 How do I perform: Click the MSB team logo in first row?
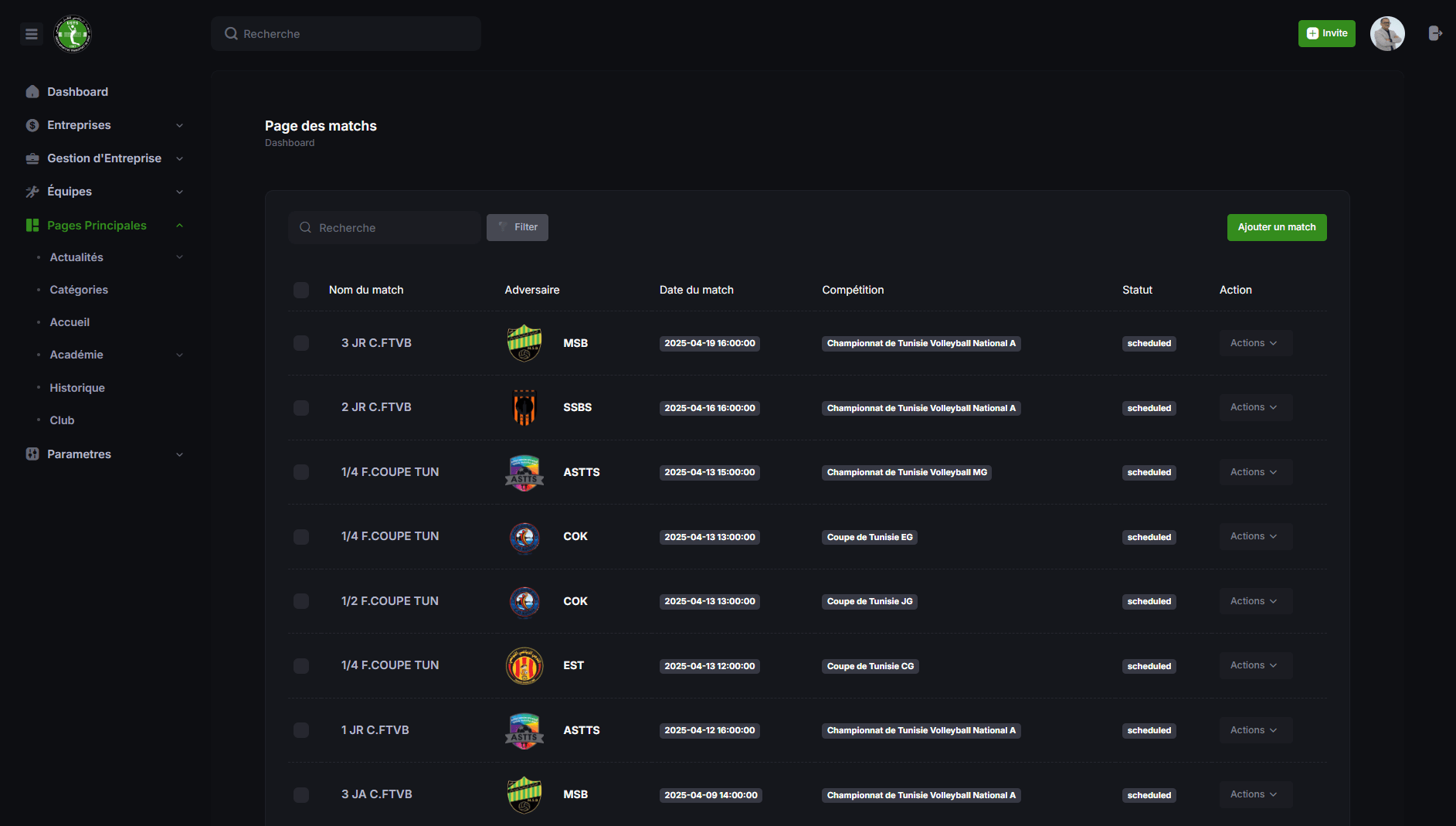[524, 343]
